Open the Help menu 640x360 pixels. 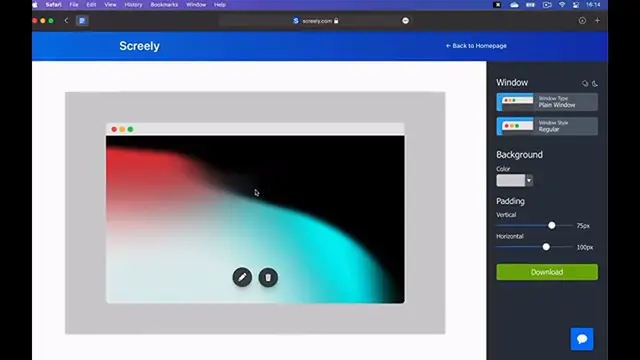click(220, 5)
